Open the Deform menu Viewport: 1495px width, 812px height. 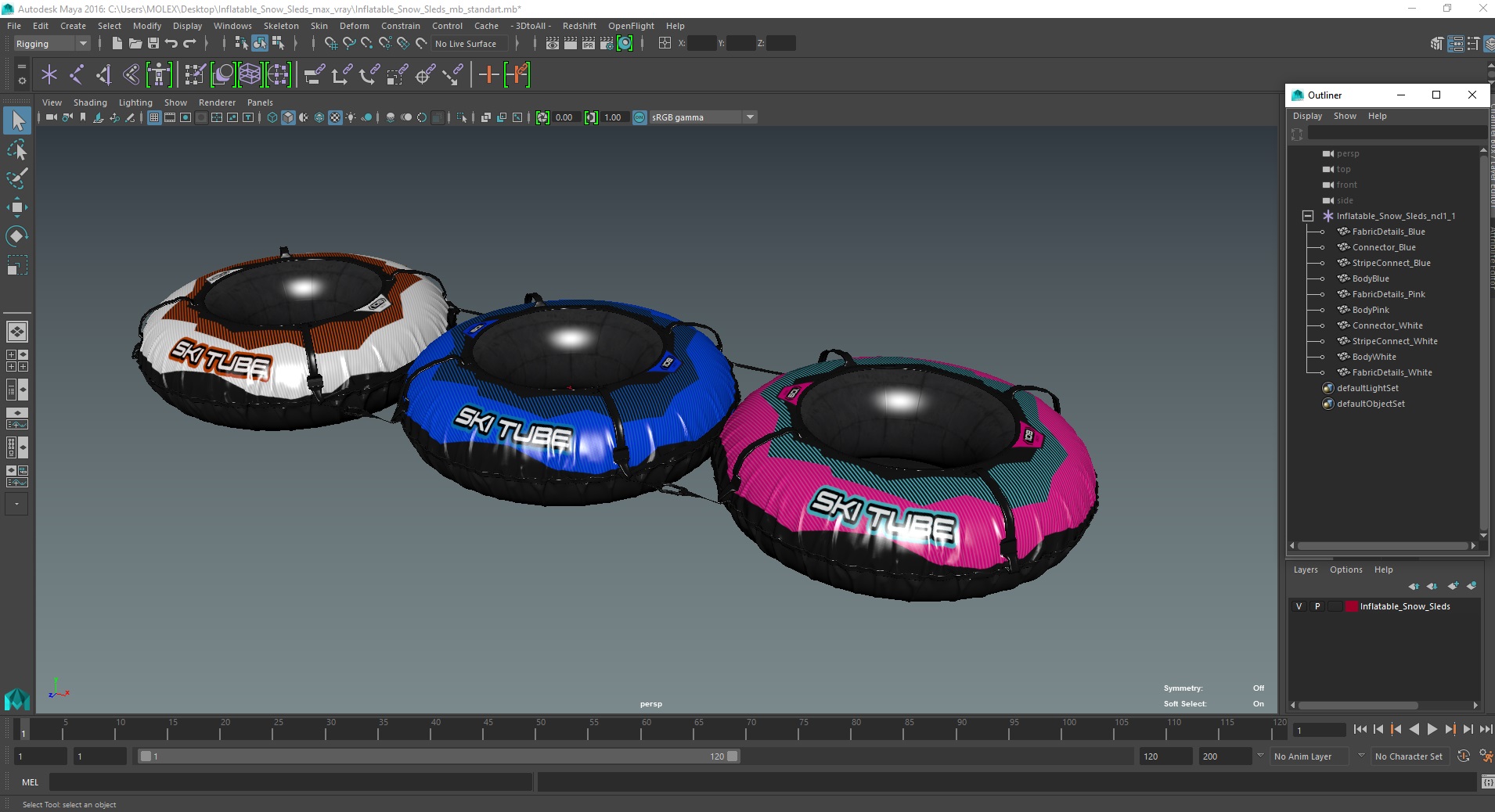point(354,26)
